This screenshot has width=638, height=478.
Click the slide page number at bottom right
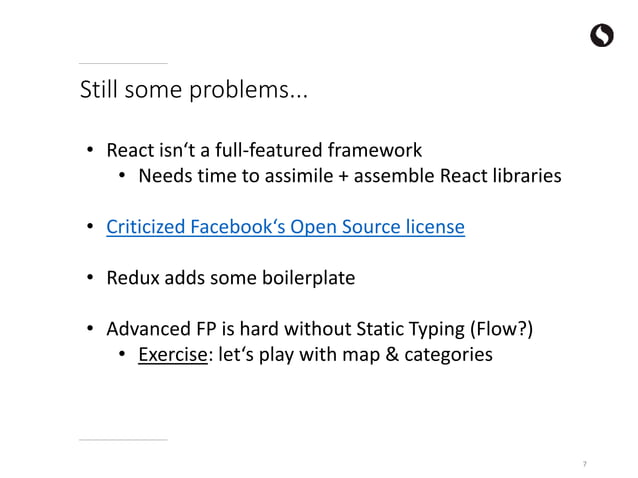click(x=585, y=464)
